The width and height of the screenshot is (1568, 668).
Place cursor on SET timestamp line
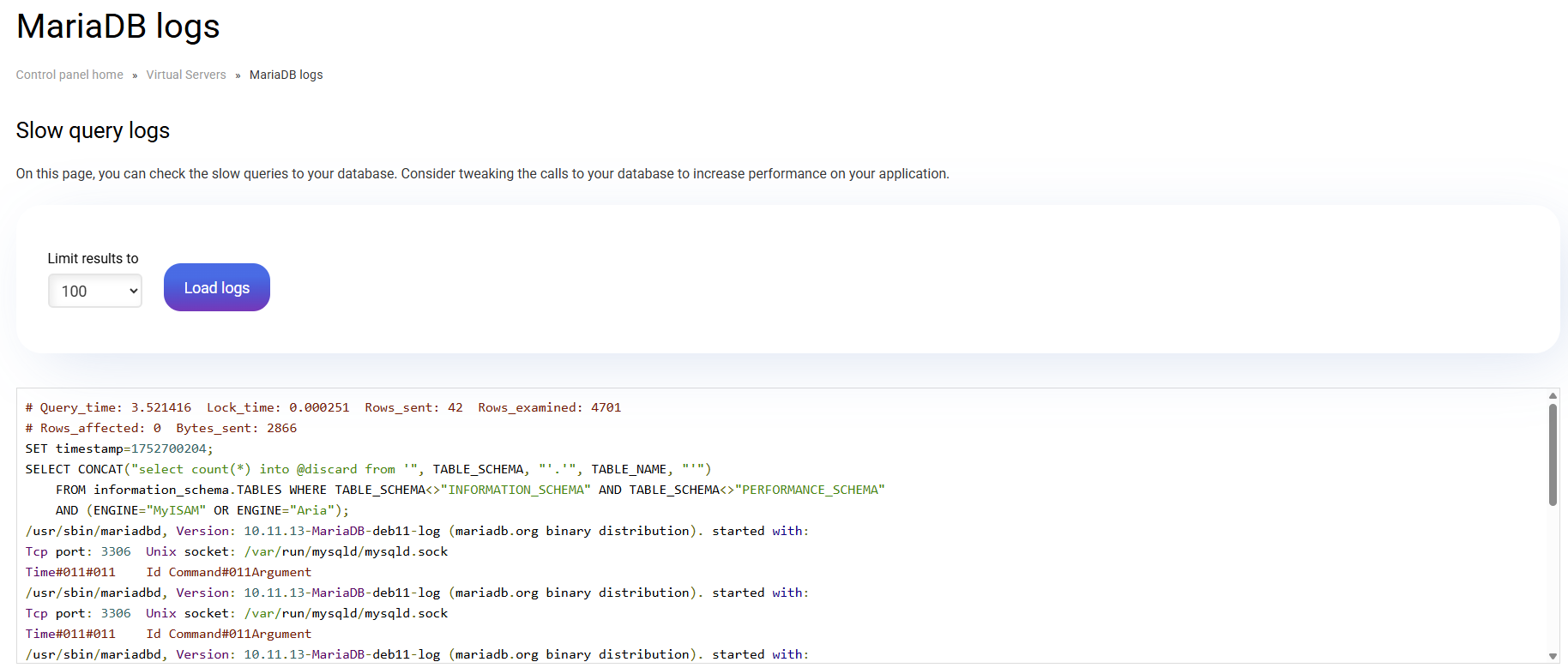click(x=119, y=448)
